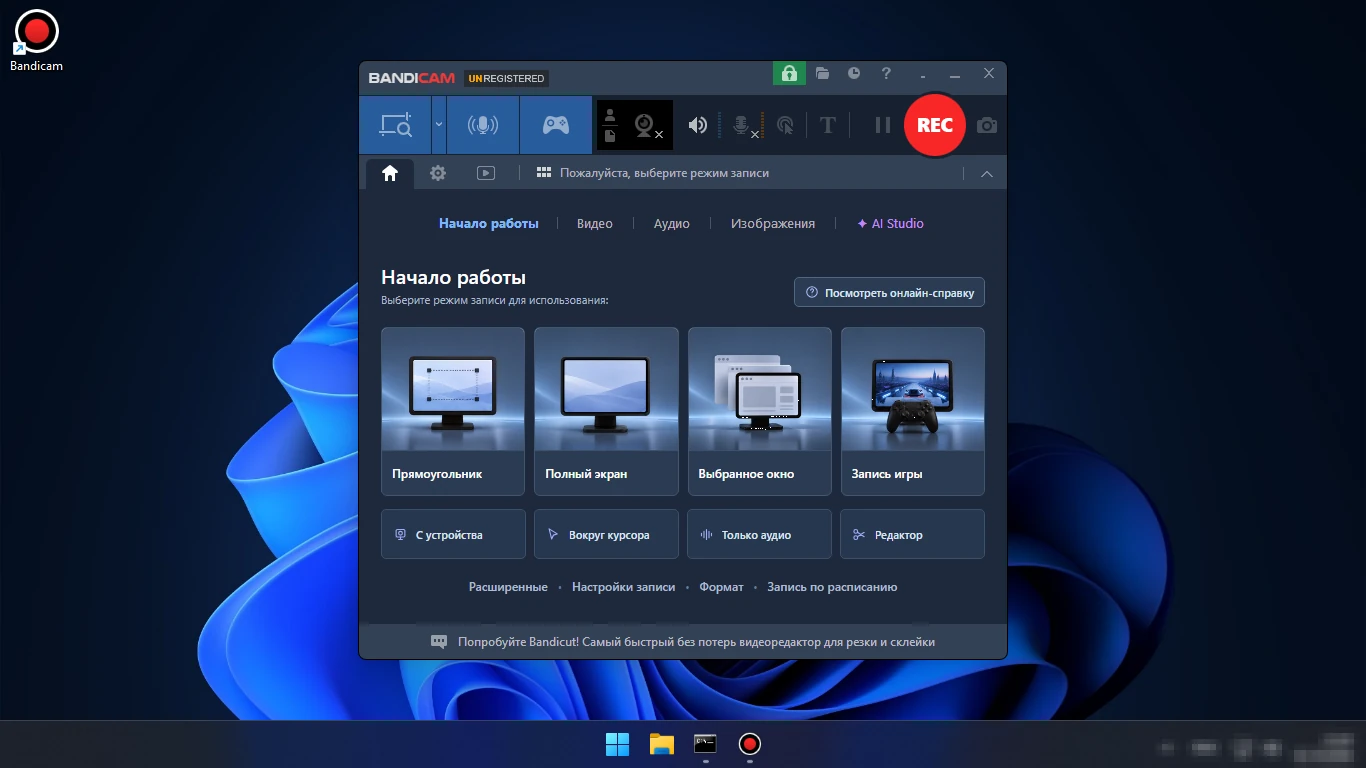This screenshot has height=768, width=1366.
Task: Toggle mouse cursor click effects
Action: (x=785, y=125)
